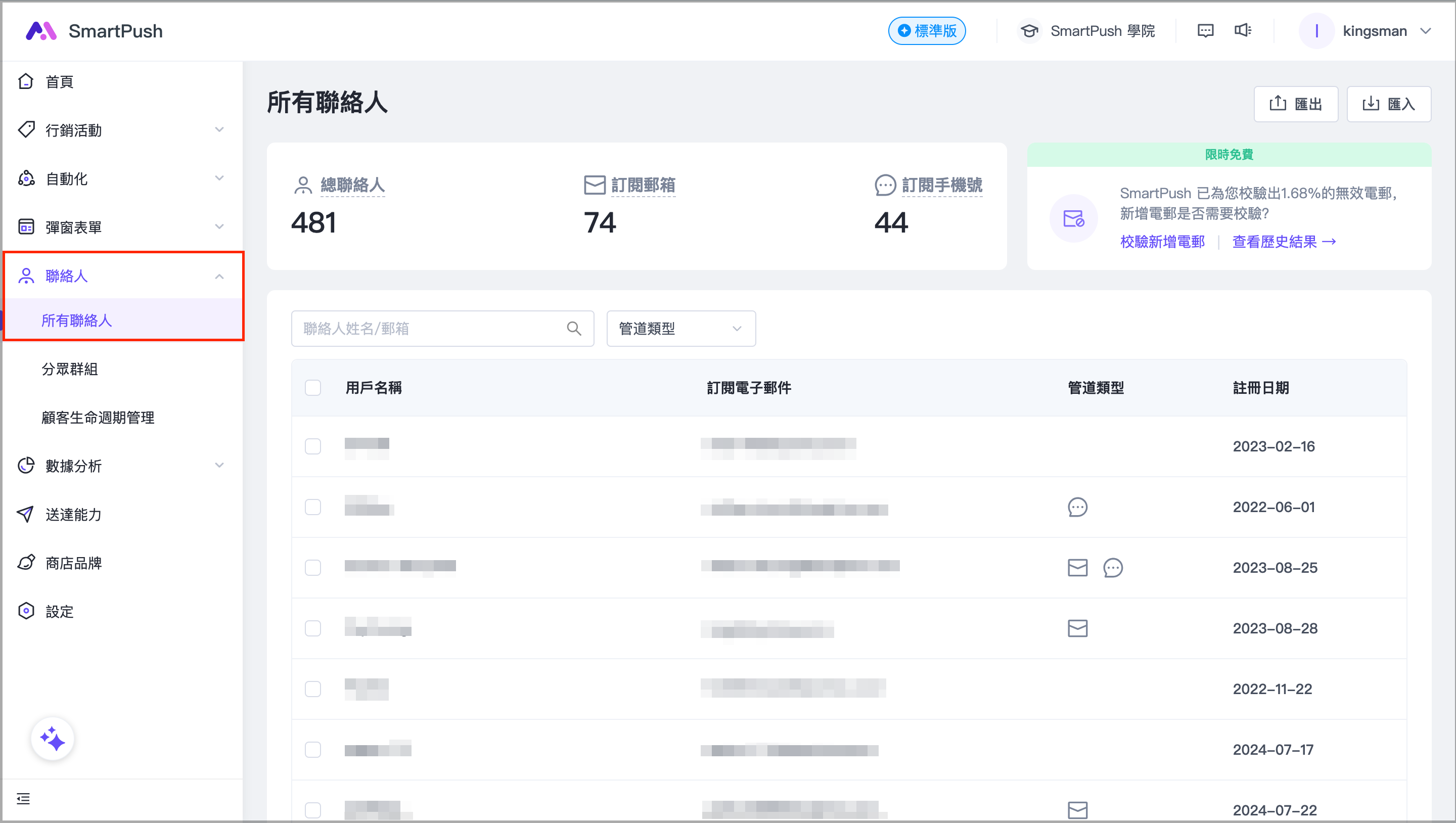
Task: Click the email channel icon in the 2023-08-28 row
Action: click(x=1077, y=628)
